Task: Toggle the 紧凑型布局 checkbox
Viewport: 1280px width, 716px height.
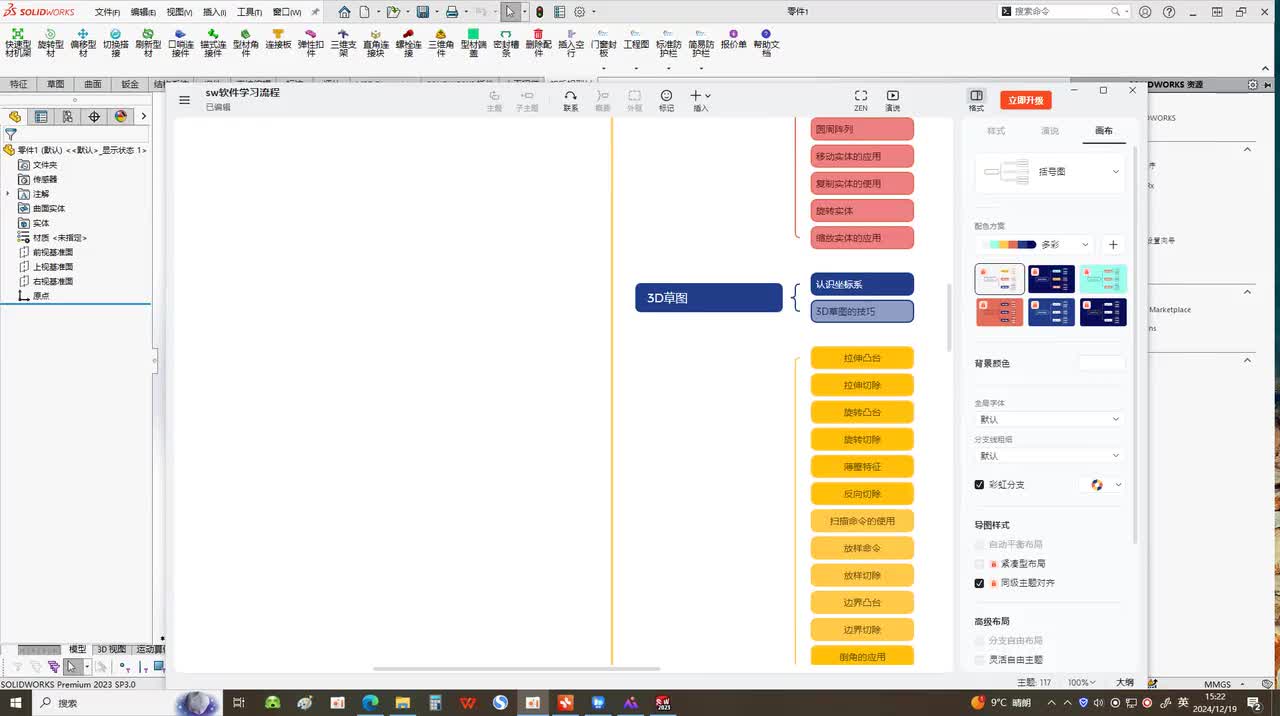Action: point(979,564)
